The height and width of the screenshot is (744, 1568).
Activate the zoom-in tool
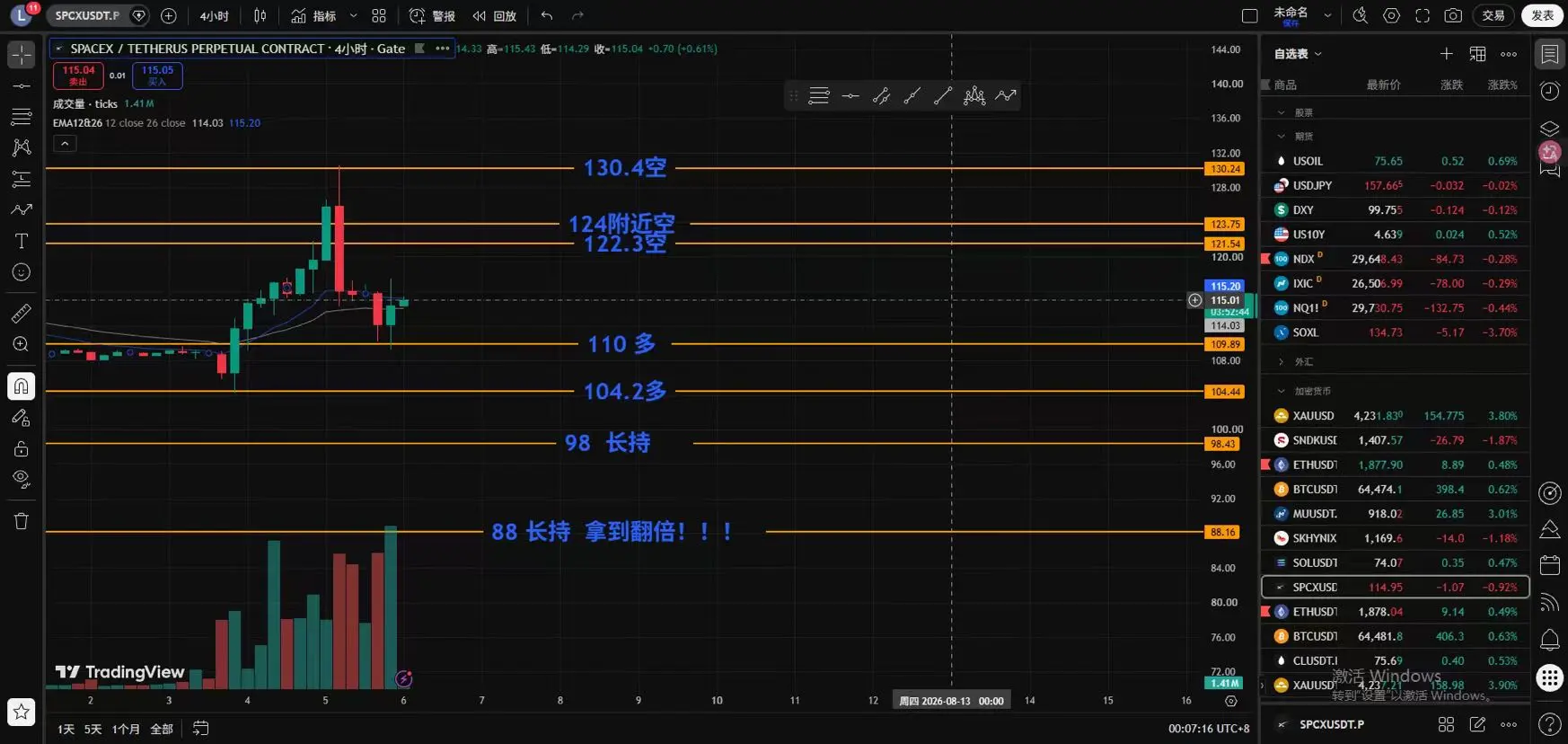[22, 344]
